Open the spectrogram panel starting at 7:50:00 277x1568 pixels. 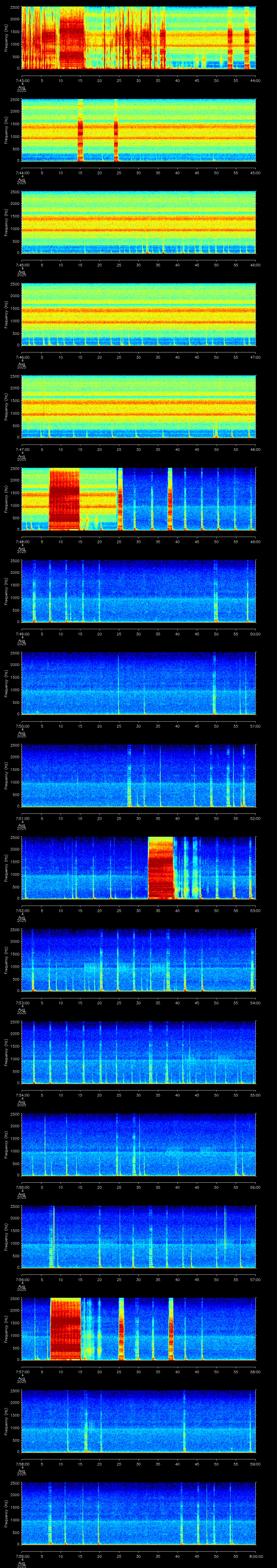(138, 683)
